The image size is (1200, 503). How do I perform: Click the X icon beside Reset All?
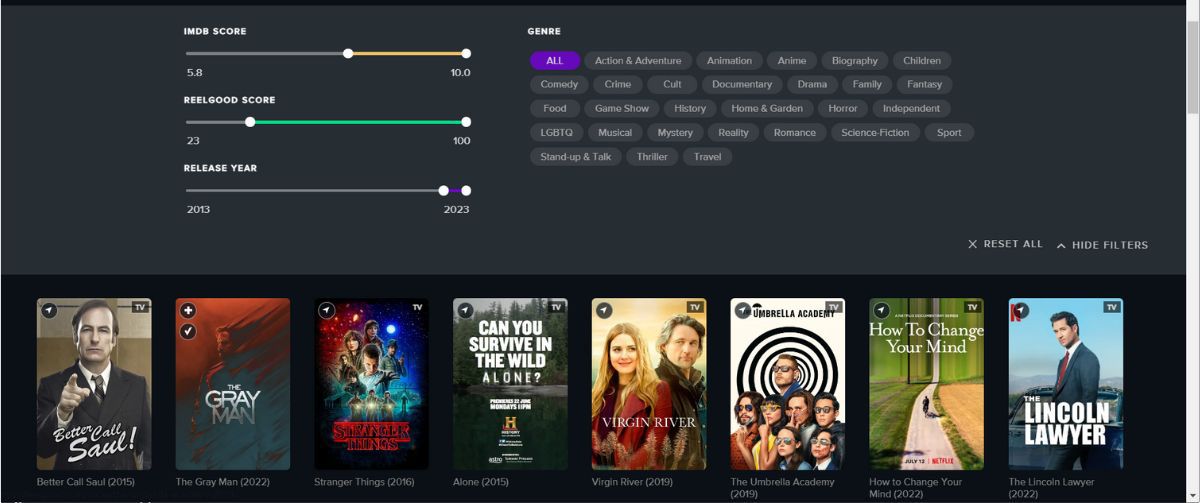972,244
